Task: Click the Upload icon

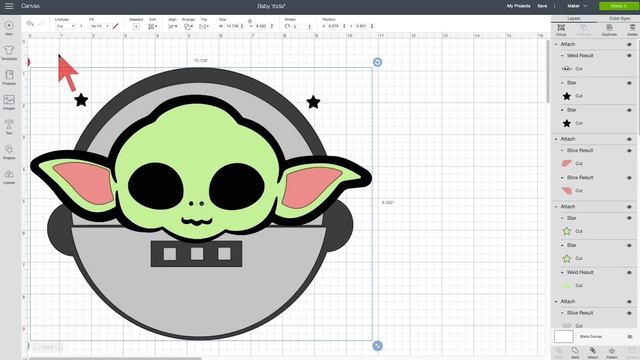Action: coord(9,176)
